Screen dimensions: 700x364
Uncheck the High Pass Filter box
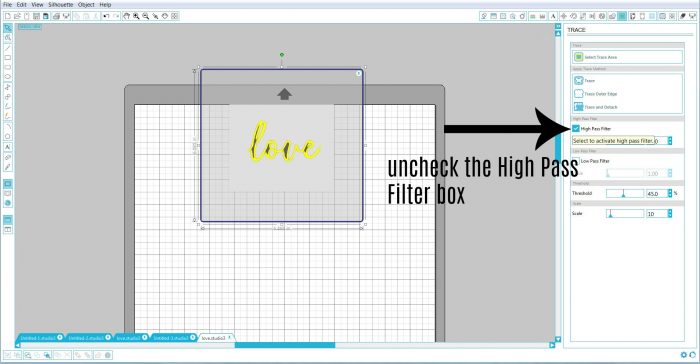(x=576, y=129)
